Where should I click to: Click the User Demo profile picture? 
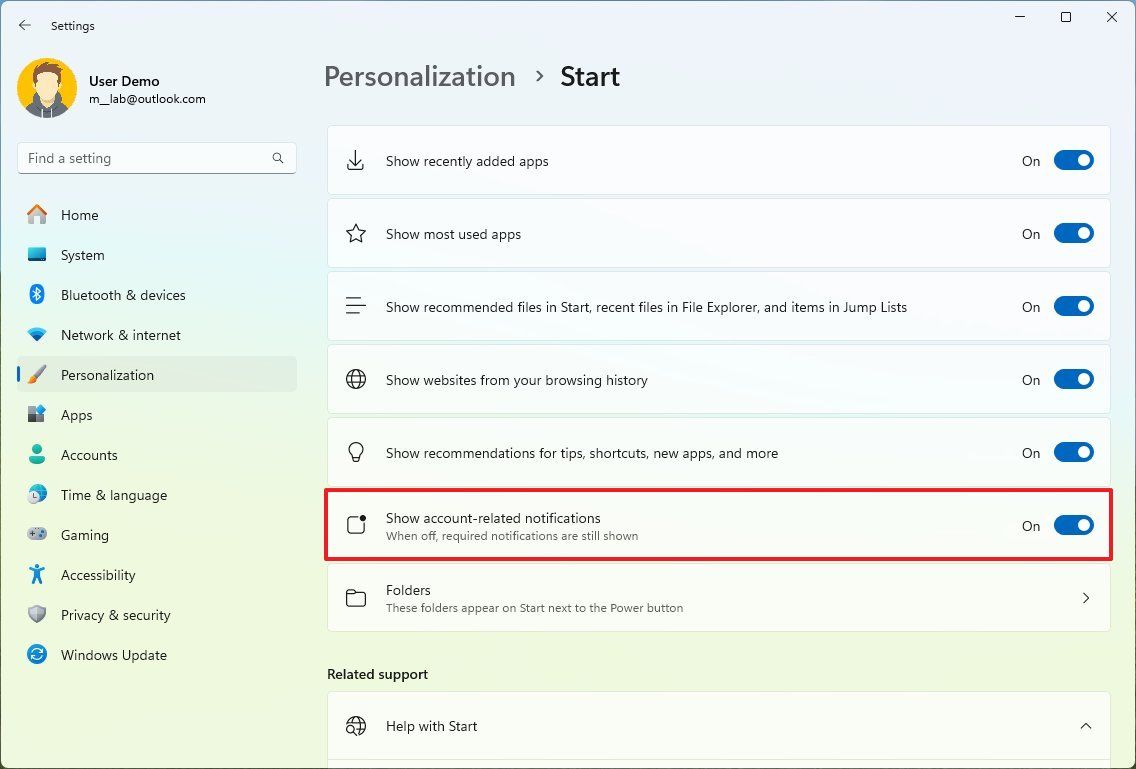(47, 88)
